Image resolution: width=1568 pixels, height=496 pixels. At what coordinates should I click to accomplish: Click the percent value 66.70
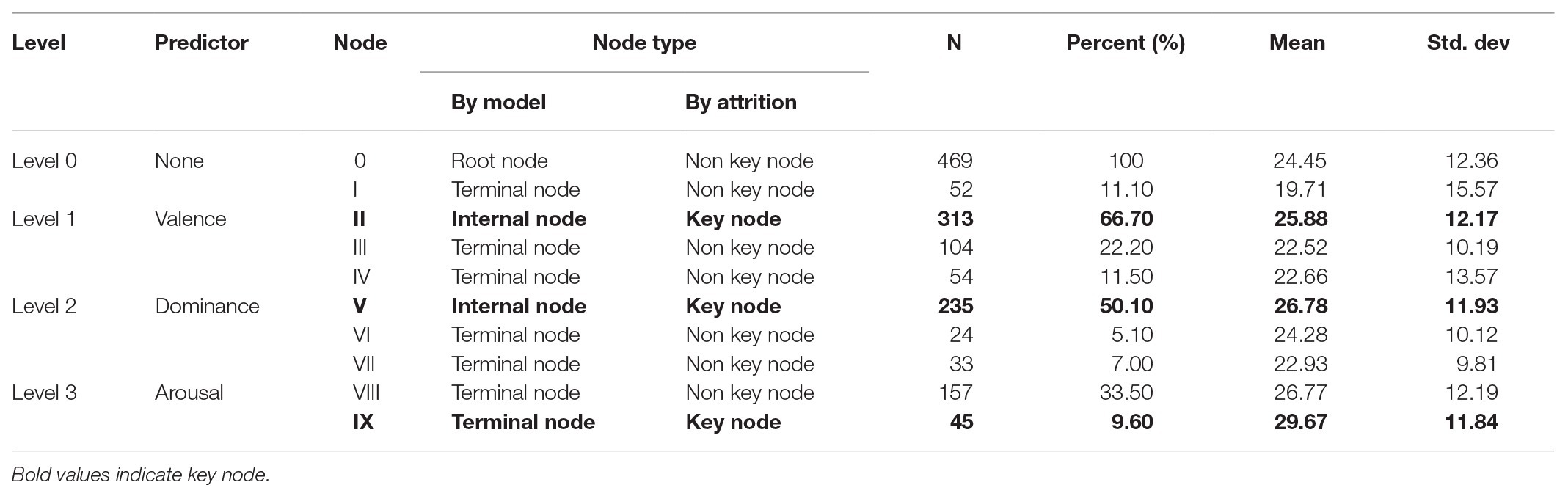click(1126, 219)
